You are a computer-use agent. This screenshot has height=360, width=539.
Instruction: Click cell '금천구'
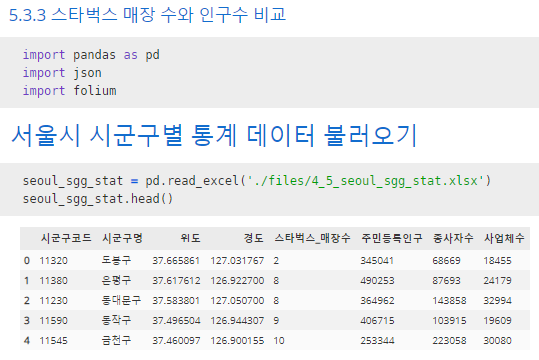pyautogui.click(x=116, y=340)
